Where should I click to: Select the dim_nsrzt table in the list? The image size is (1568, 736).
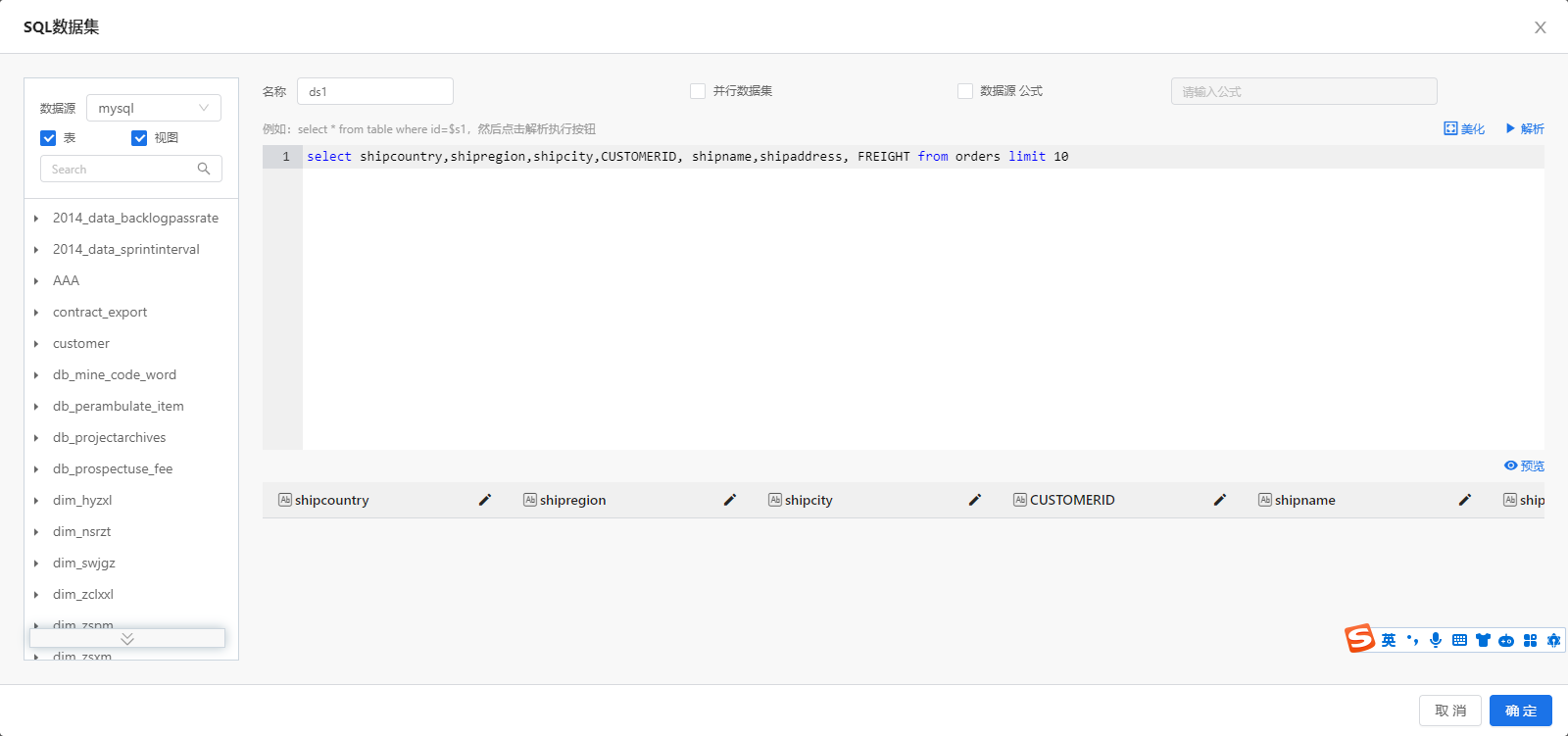pos(82,531)
